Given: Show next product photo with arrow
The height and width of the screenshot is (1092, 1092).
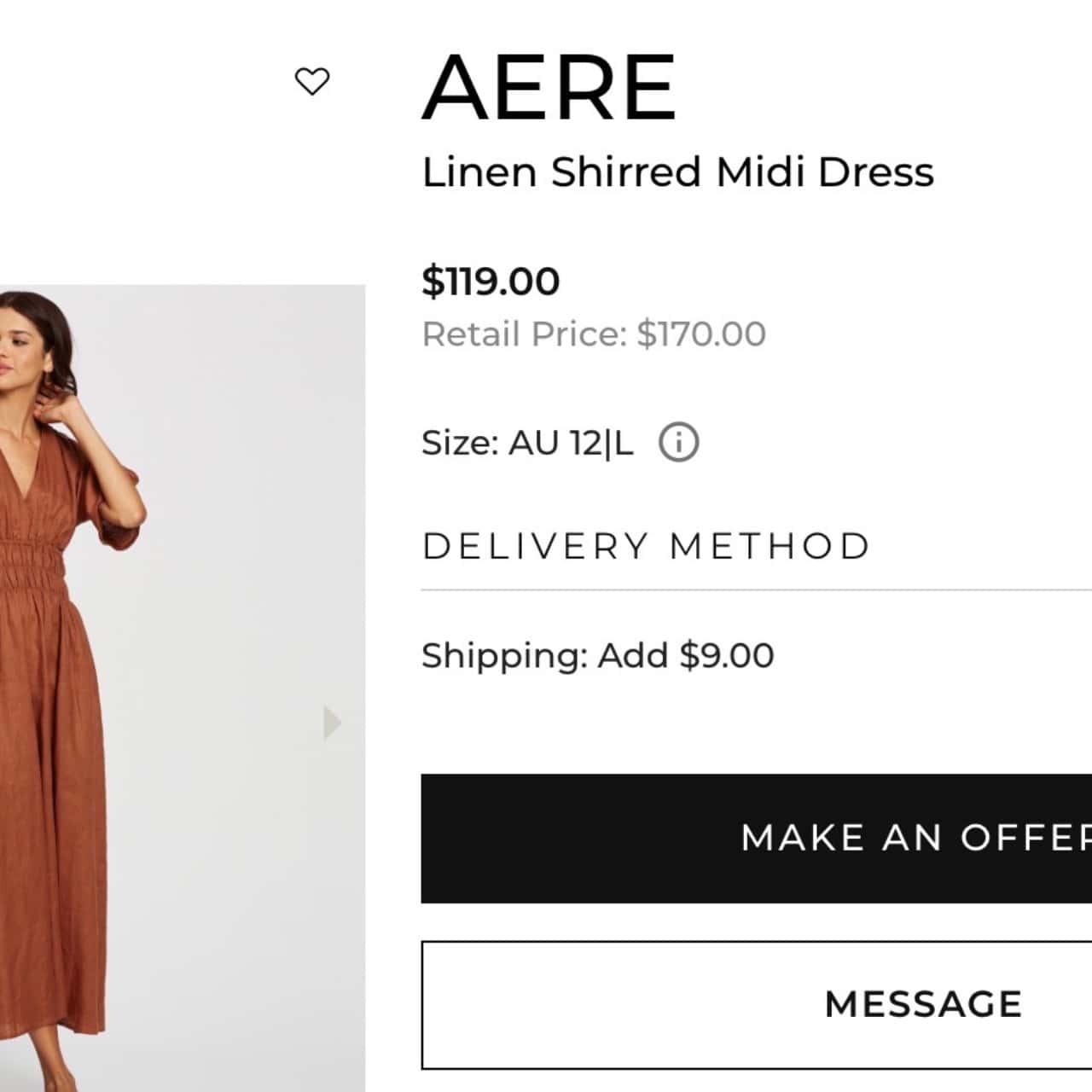Looking at the screenshot, I should pos(332,723).
